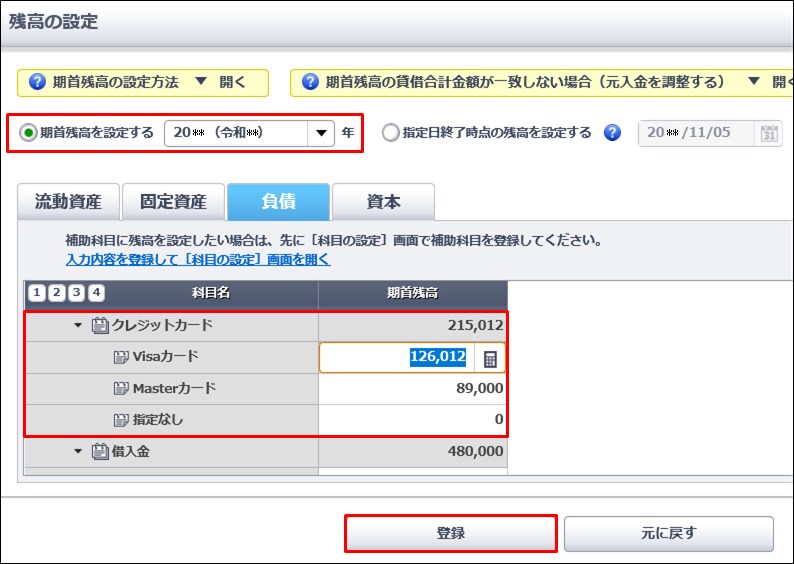
Task: Show hierarchy level 4 in the table header
Action: 96,293
